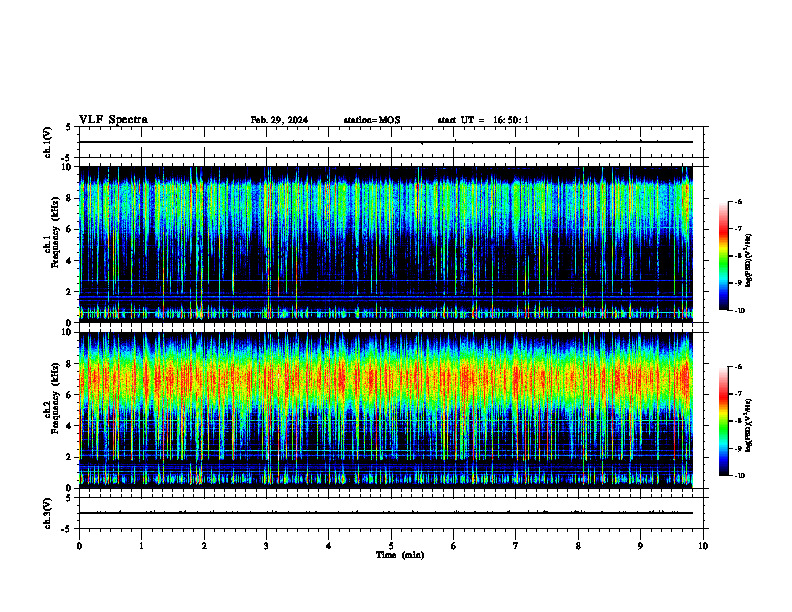Click time axis tick label '0'
This screenshot has height=612, width=792.
click(x=79, y=546)
